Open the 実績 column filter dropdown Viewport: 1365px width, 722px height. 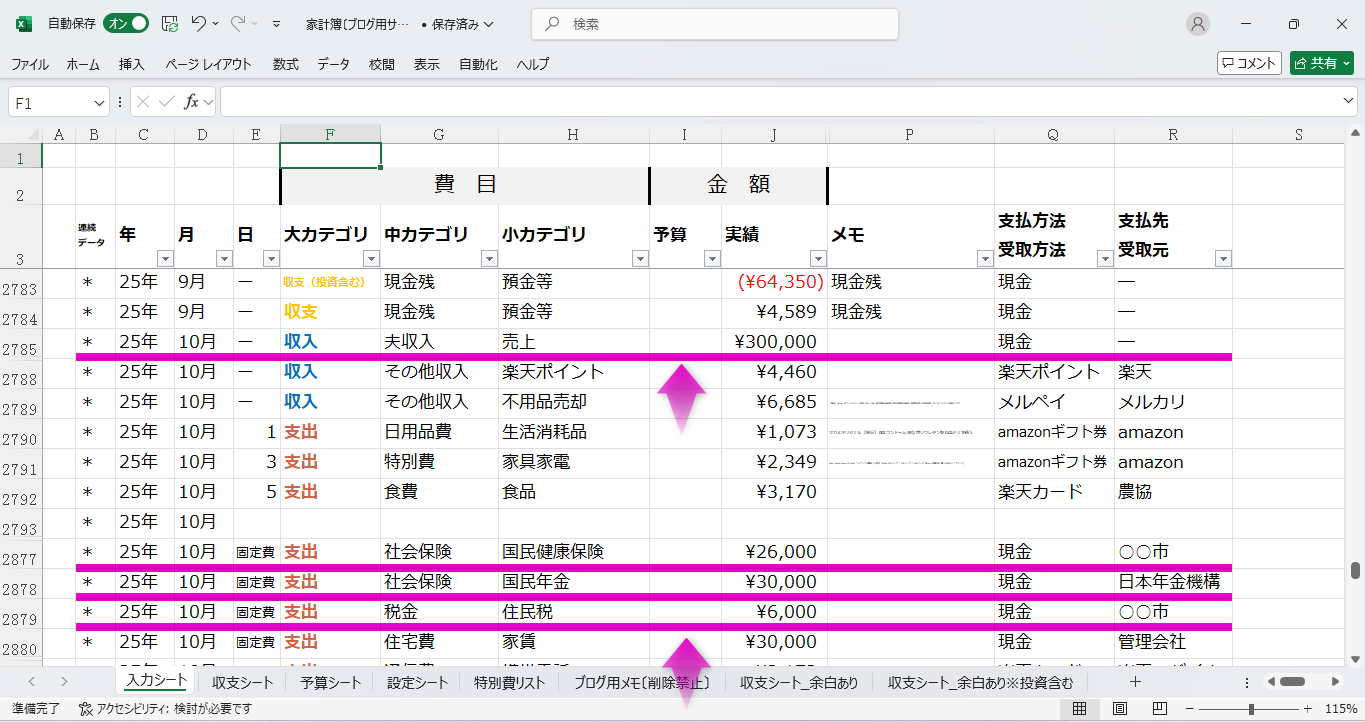pyautogui.click(x=817, y=259)
